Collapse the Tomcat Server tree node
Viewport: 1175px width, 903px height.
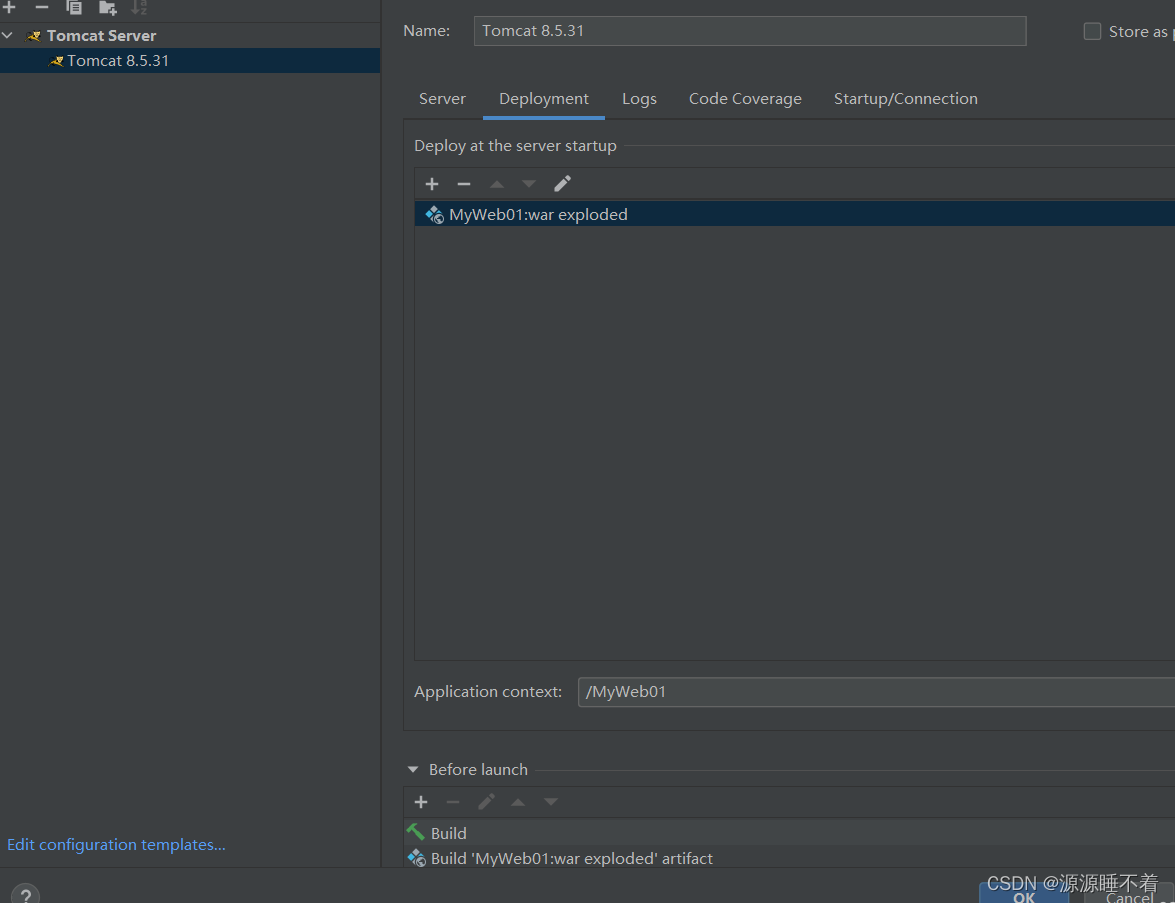(x=7, y=35)
